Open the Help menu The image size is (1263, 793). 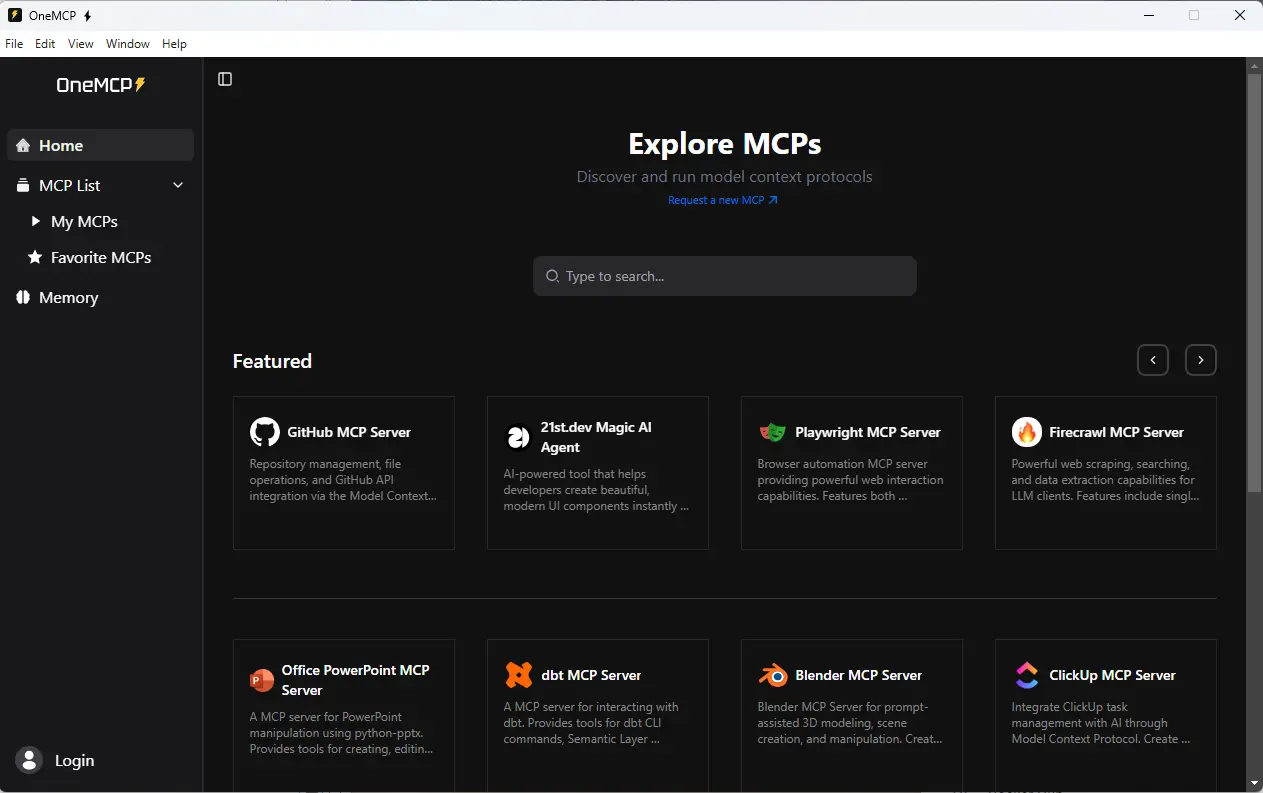(175, 44)
